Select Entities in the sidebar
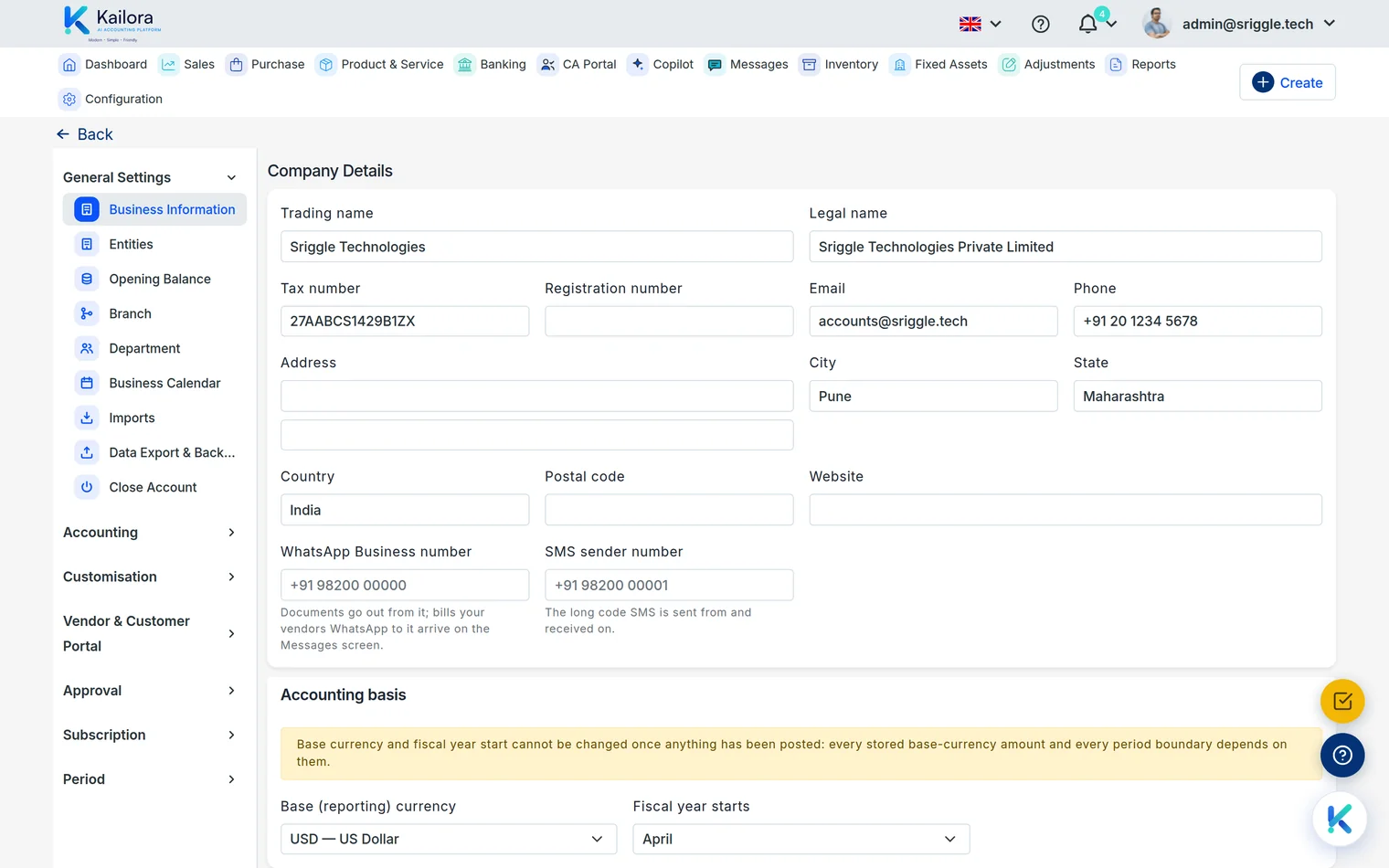This screenshot has height=868, width=1389. (154, 245)
